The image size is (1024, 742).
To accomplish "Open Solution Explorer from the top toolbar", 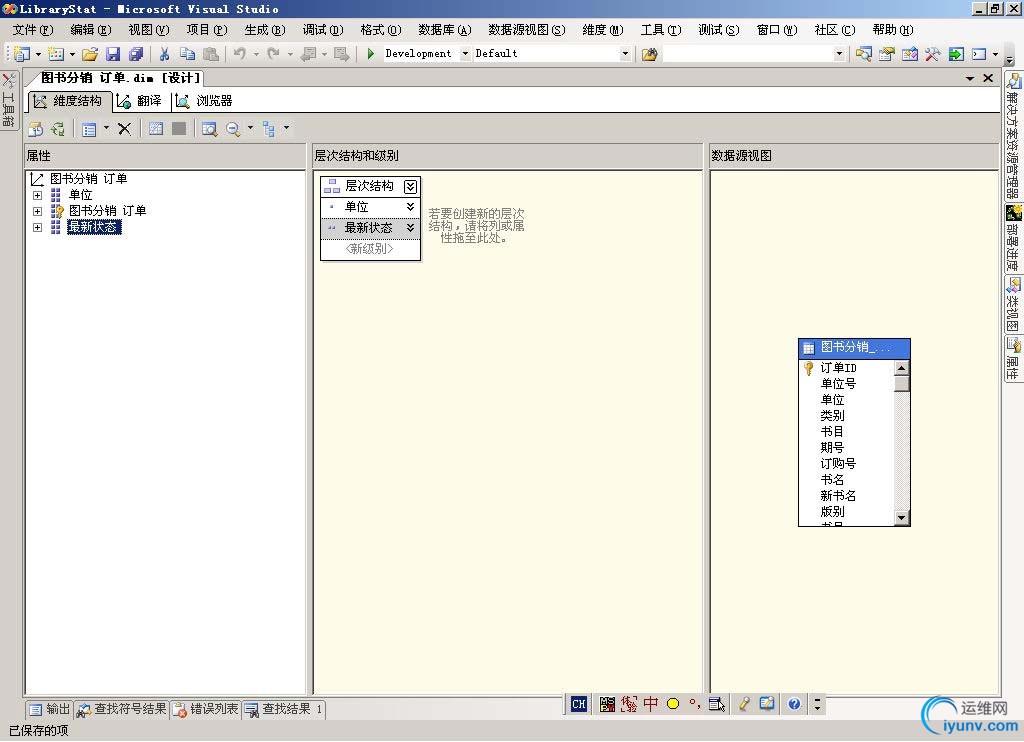I will (x=864, y=54).
